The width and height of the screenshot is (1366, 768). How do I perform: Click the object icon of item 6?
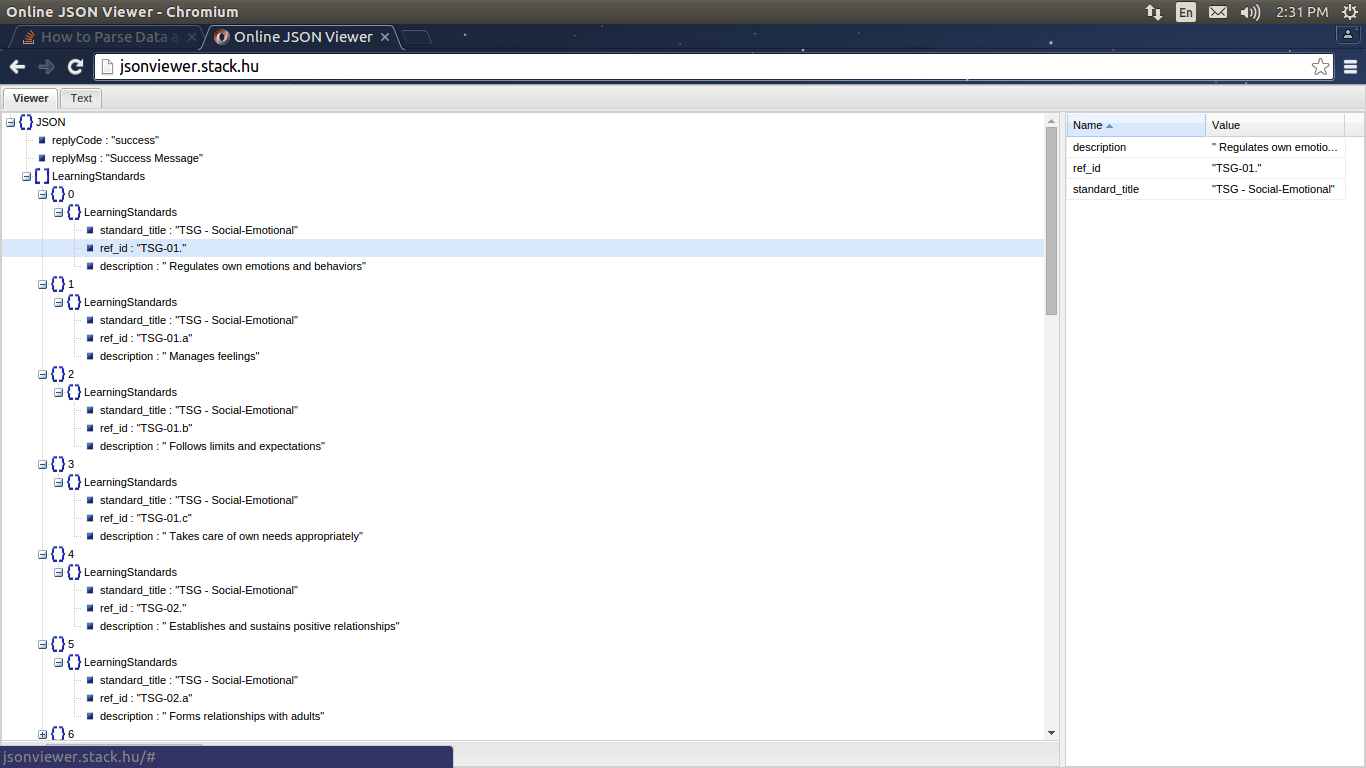pyautogui.click(x=58, y=734)
